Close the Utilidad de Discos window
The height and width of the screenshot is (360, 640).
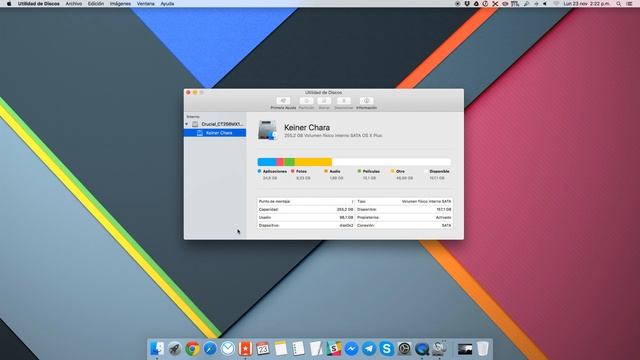188,93
